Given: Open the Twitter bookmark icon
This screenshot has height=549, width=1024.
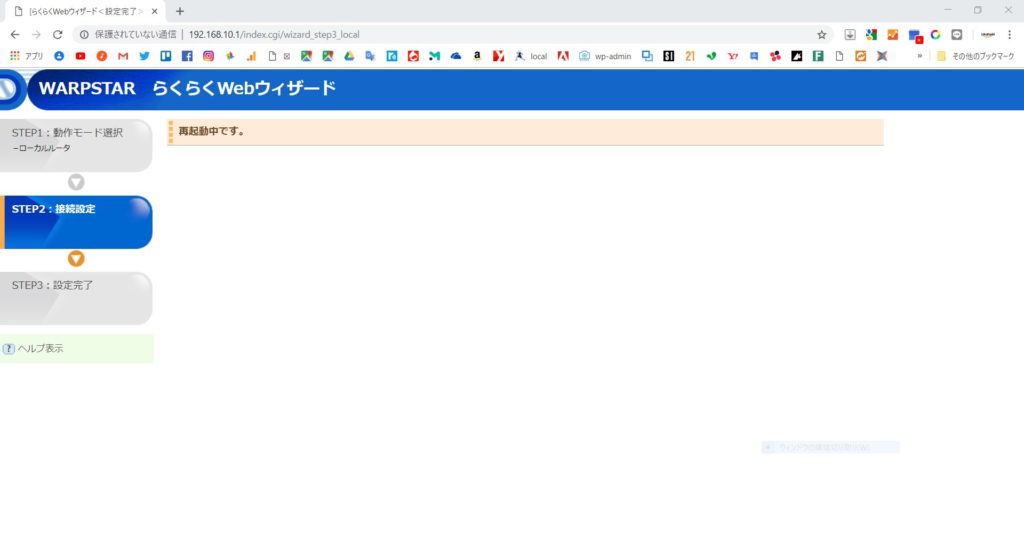Looking at the screenshot, I should 144,56.
